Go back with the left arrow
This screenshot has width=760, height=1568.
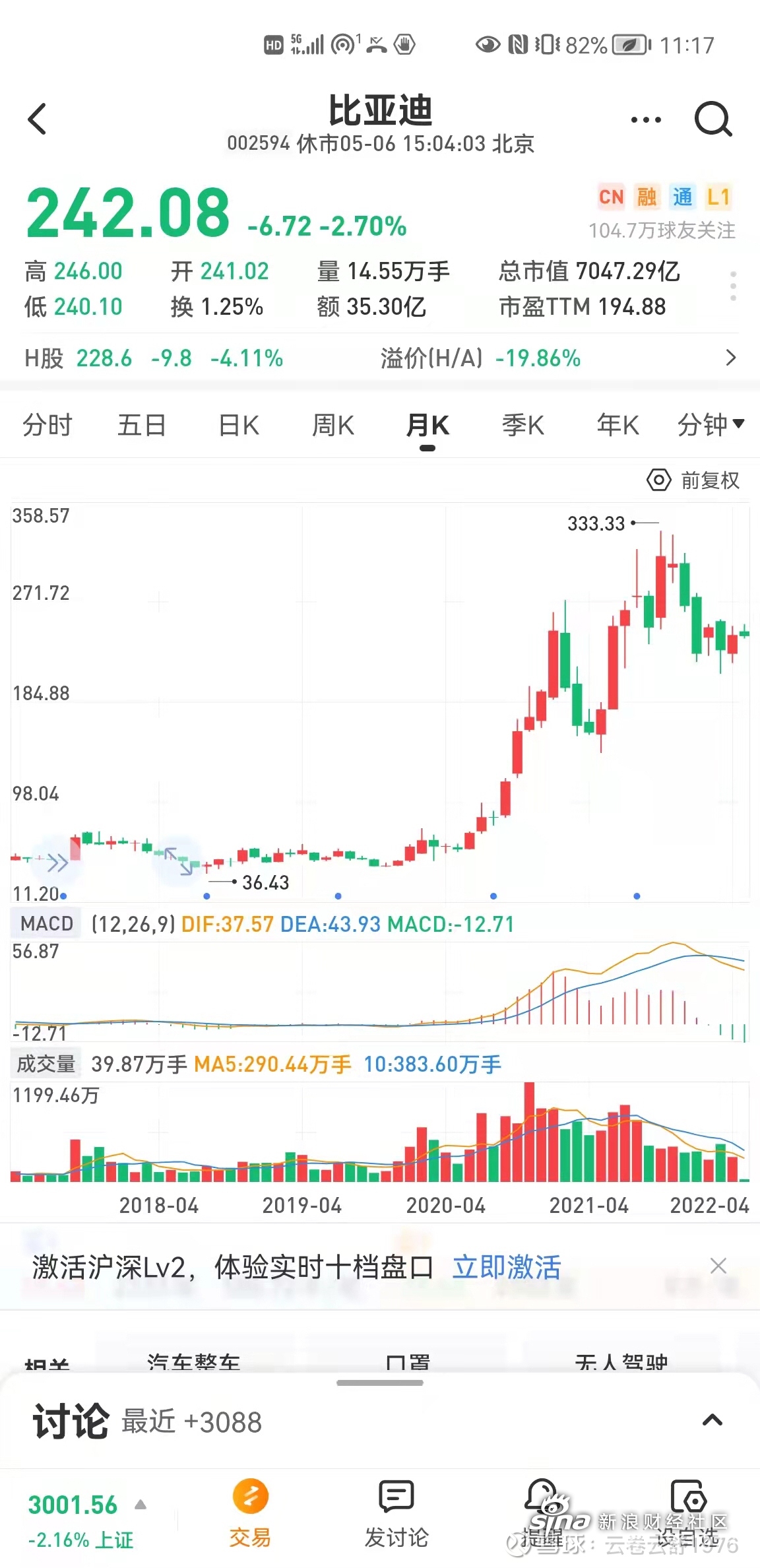coord(38,119)
